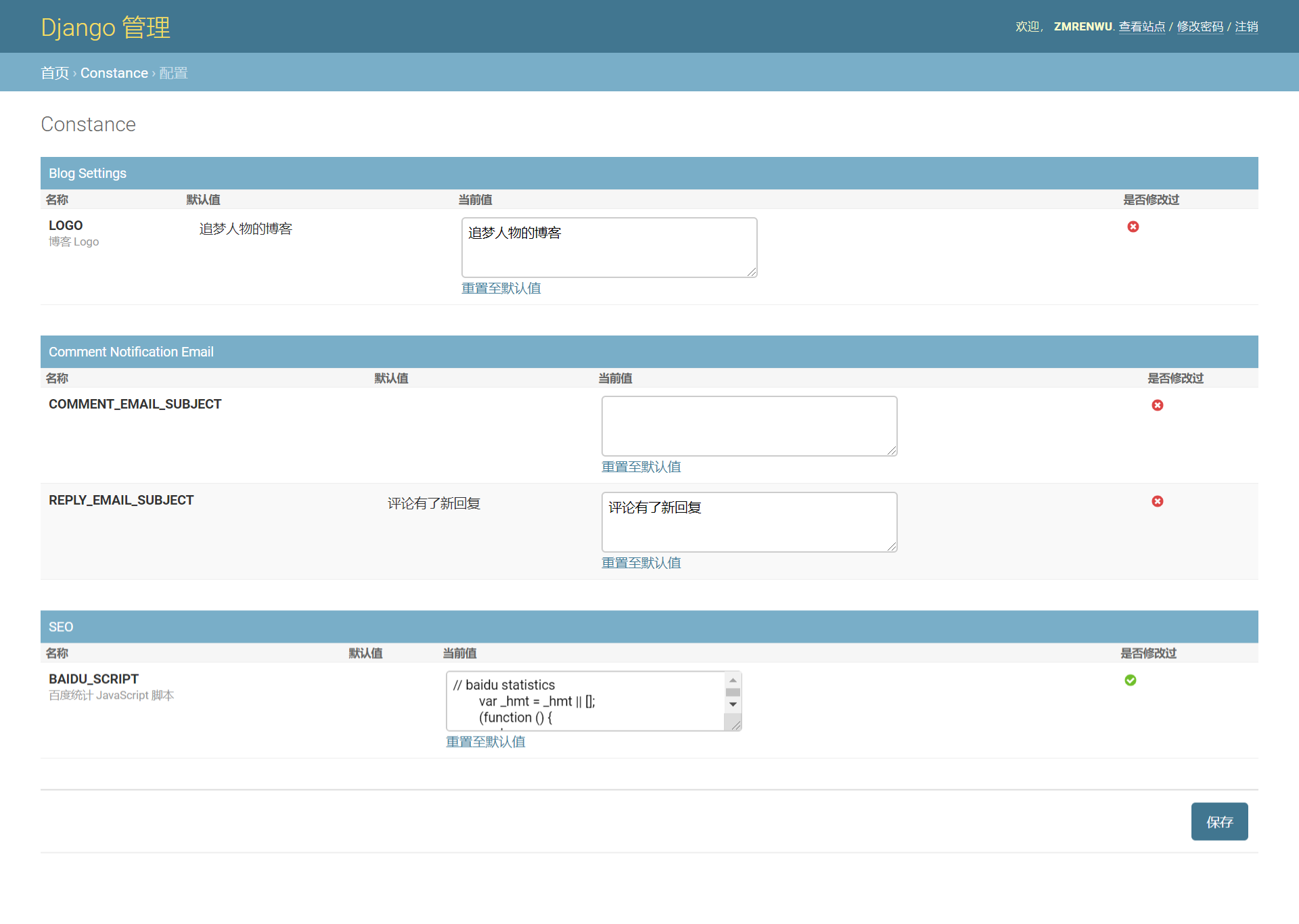Click the REPLY_EMAIL_SUBJECT default value 评论有了新回复

(x=434, y=503)
